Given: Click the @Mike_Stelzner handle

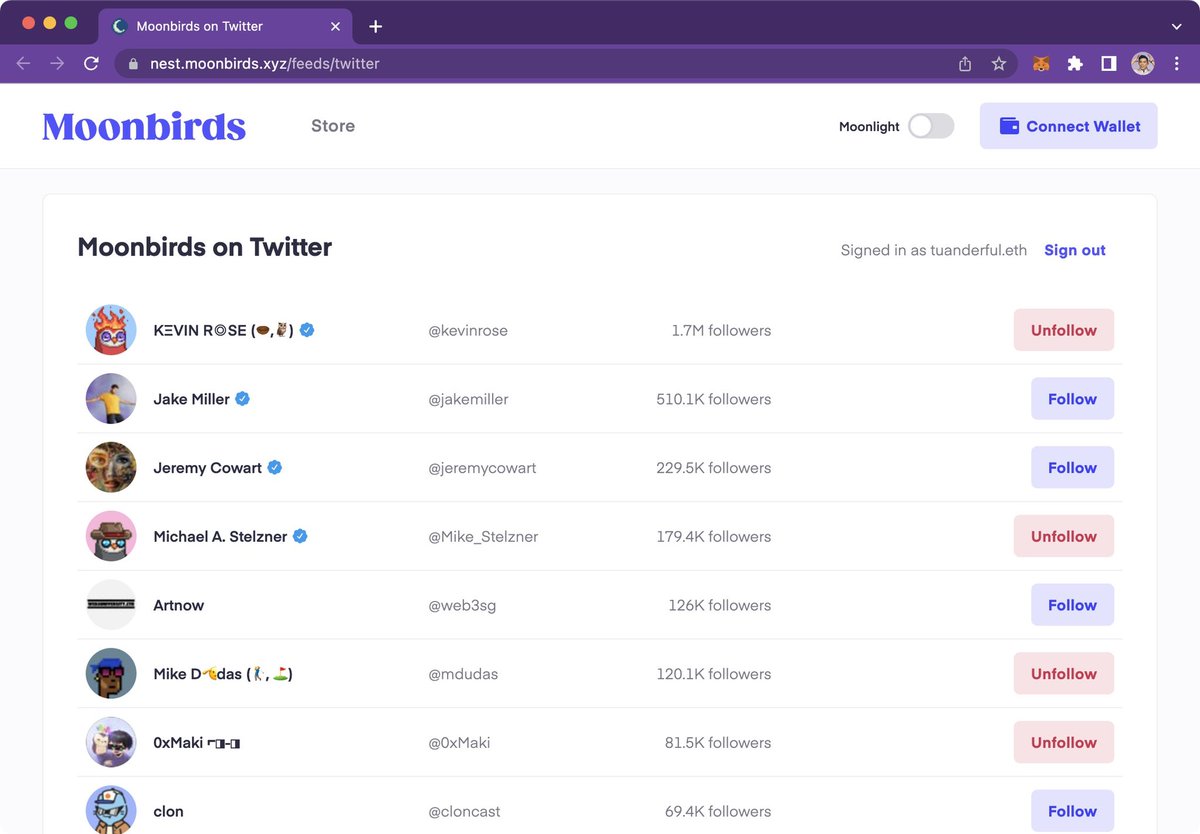Looking at the screenshot, I should tap(483, 537).
